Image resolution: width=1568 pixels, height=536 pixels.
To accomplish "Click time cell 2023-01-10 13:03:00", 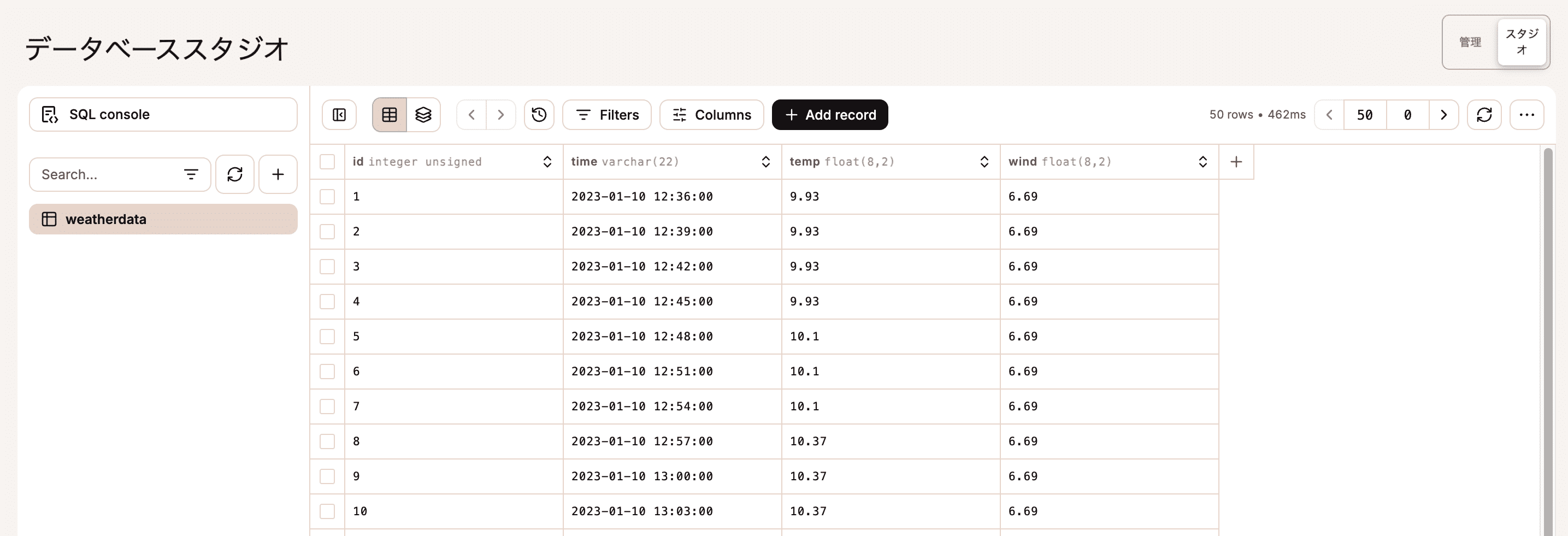I will (x=672, y=511).
